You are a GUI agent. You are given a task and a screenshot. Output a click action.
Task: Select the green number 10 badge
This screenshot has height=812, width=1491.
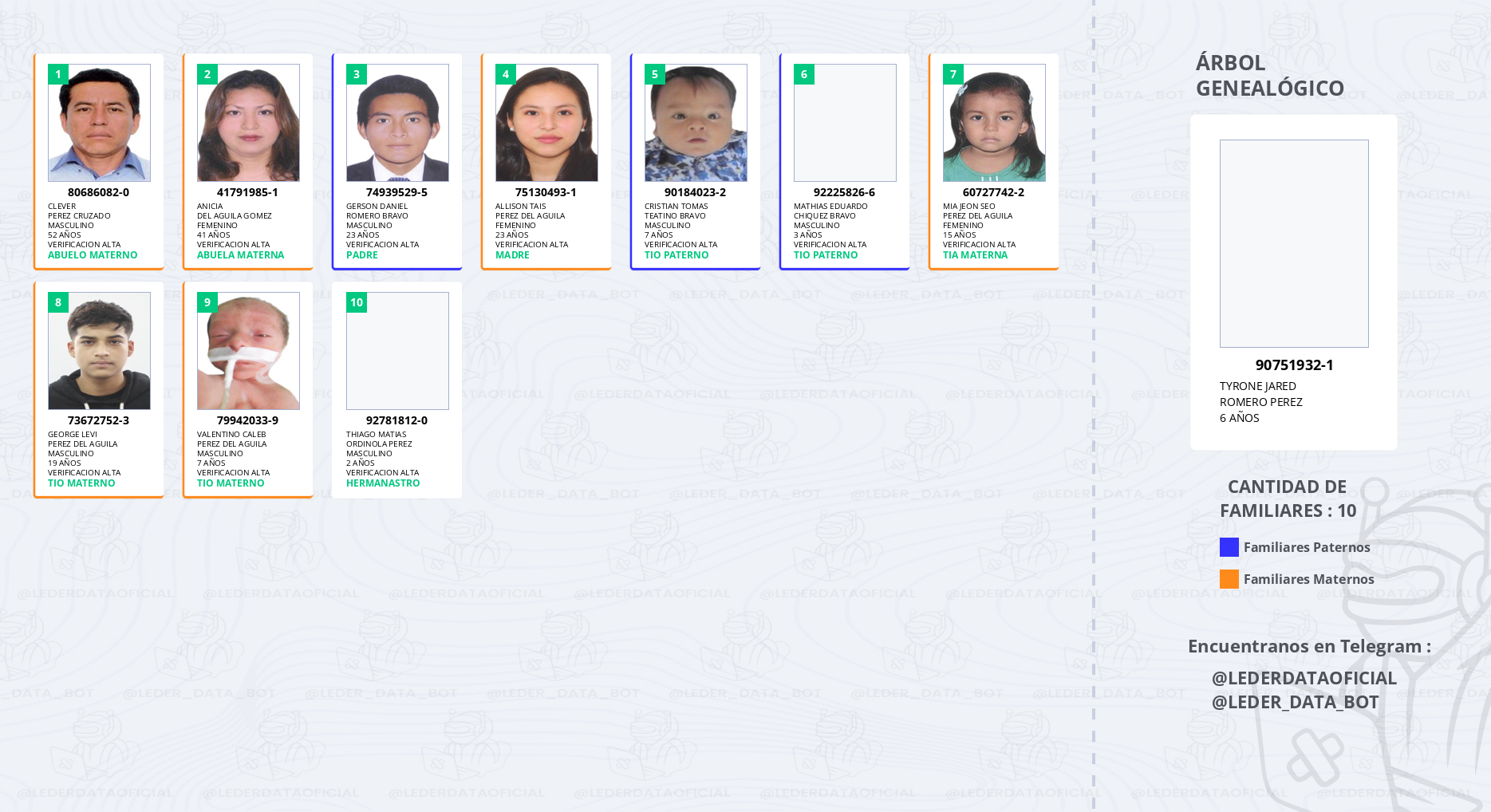[357, 302]
